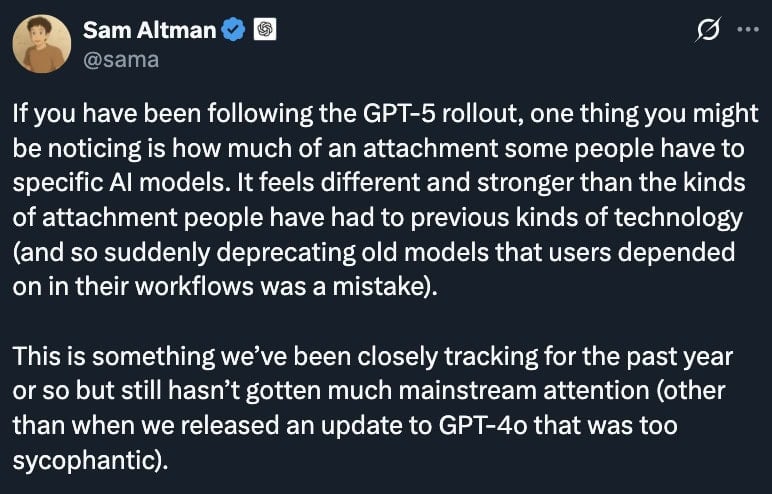Viewport: 772px width, 494px height.
Task: Click the Sam Altman display name
Action: click(150, 30)
